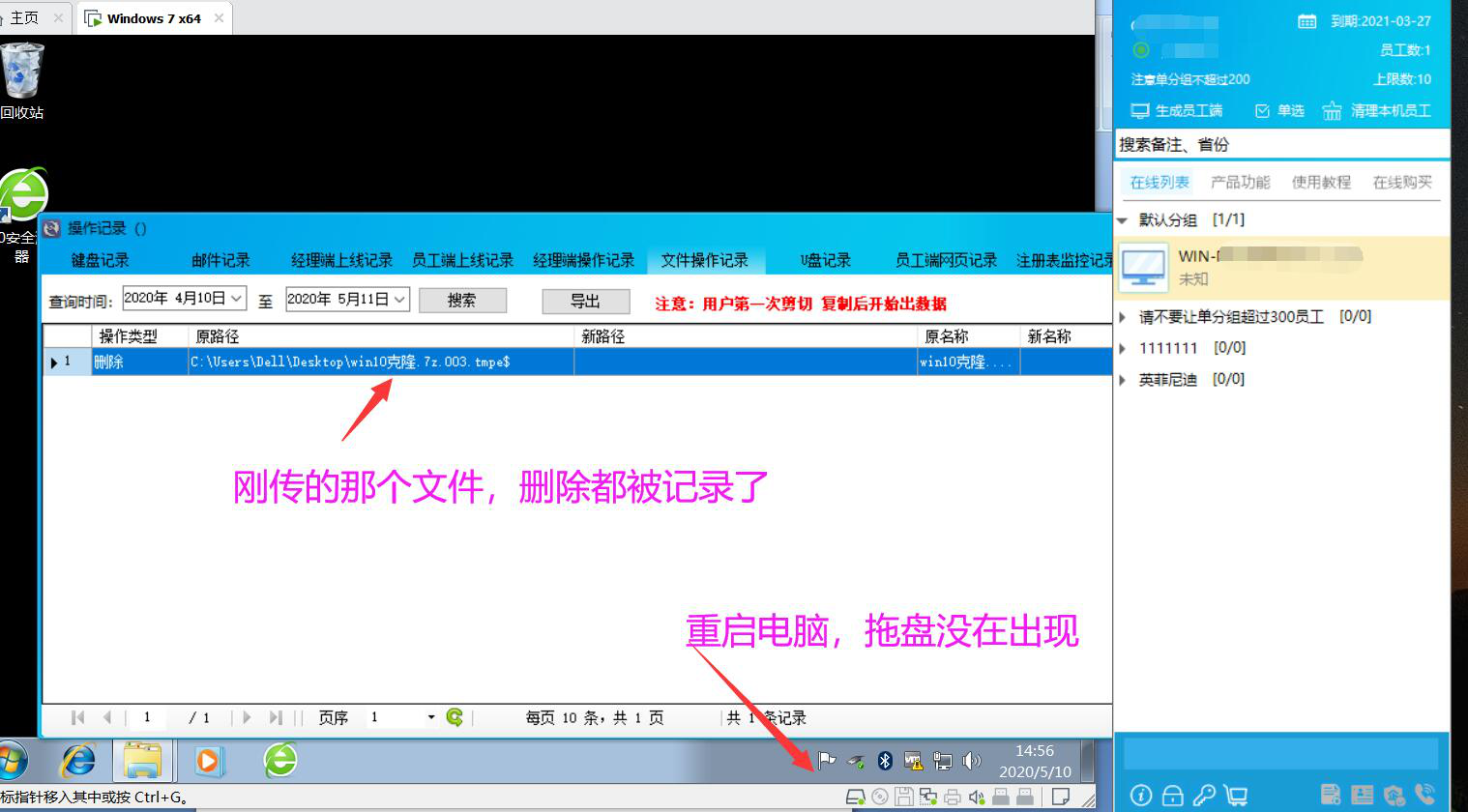Click the 生成员工端 monitor icon
Screen dimensions: 1468x812
coord(1140,111)
